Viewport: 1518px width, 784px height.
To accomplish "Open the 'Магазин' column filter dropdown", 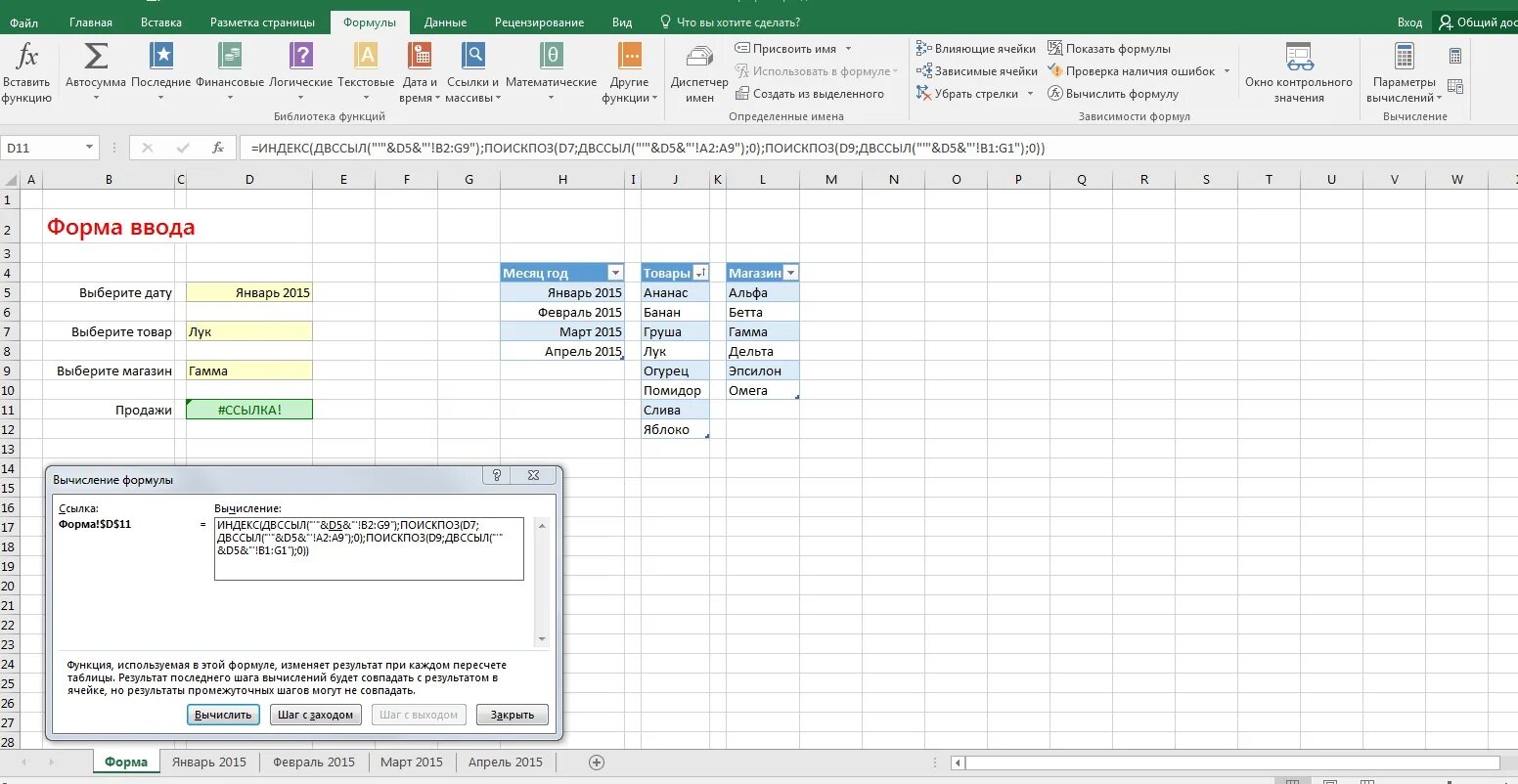I will point(790,274).
